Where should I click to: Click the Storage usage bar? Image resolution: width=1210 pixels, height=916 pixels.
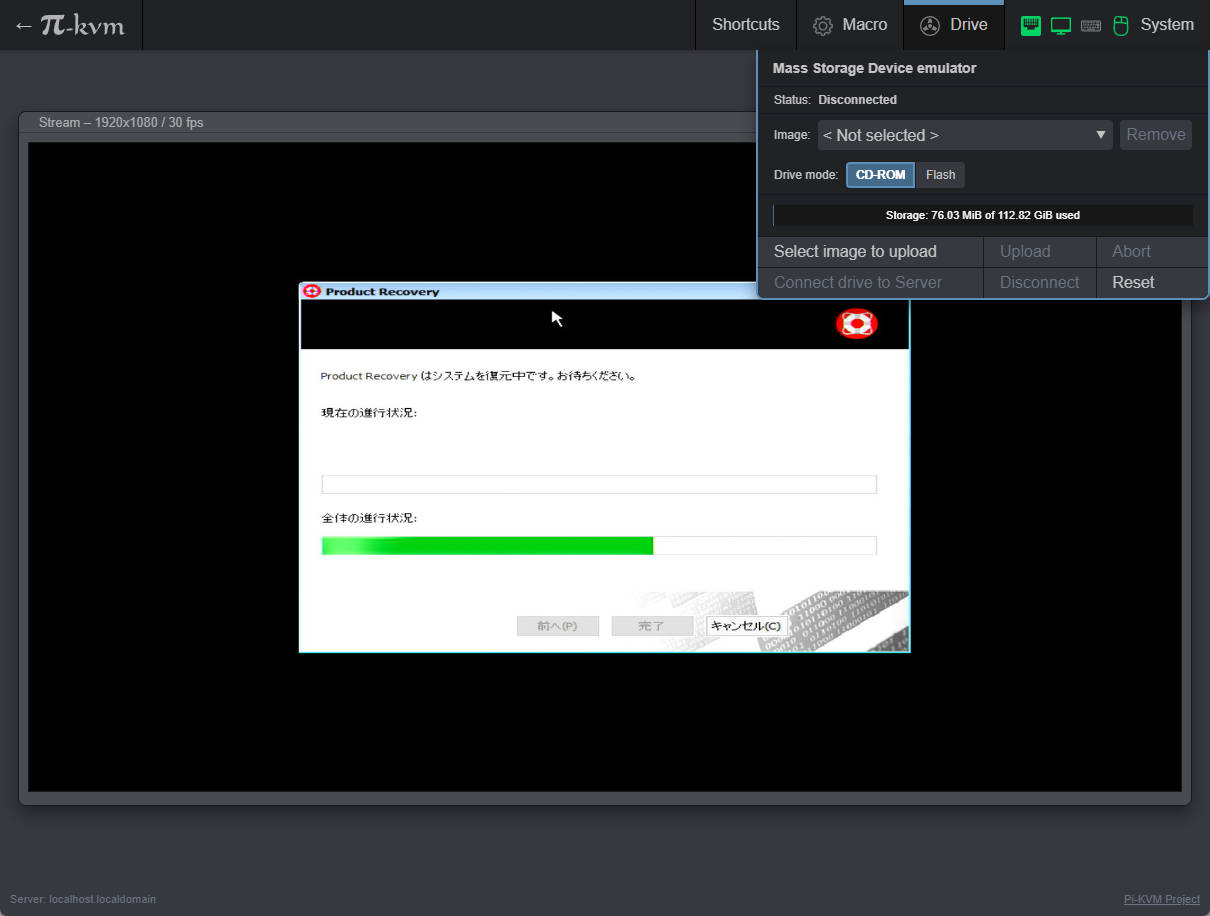pyautogui.click(x=982, y=215)
